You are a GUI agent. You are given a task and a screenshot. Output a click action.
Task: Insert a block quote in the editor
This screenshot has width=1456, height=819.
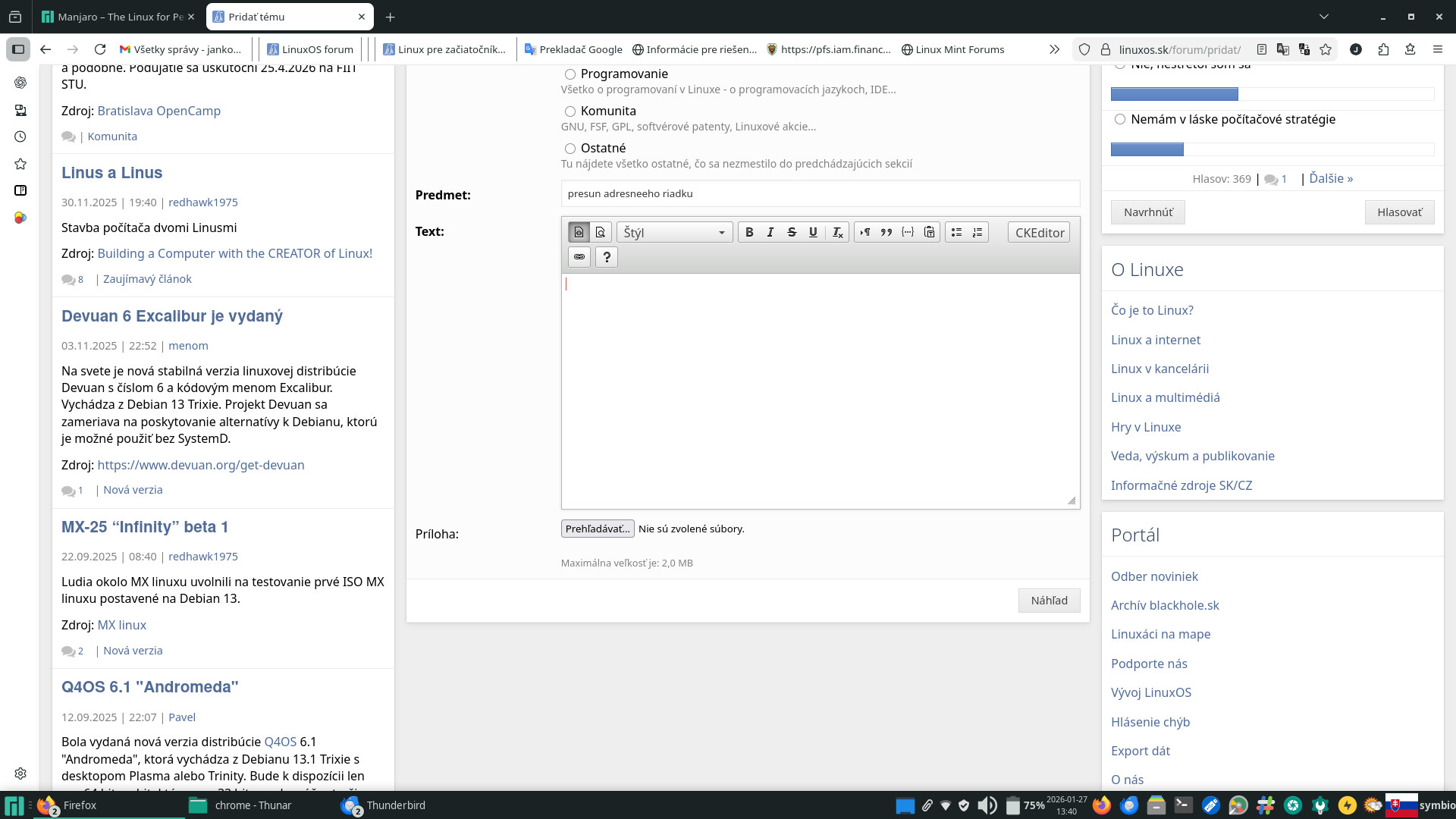pyautogui.click(x=886, y=233)
